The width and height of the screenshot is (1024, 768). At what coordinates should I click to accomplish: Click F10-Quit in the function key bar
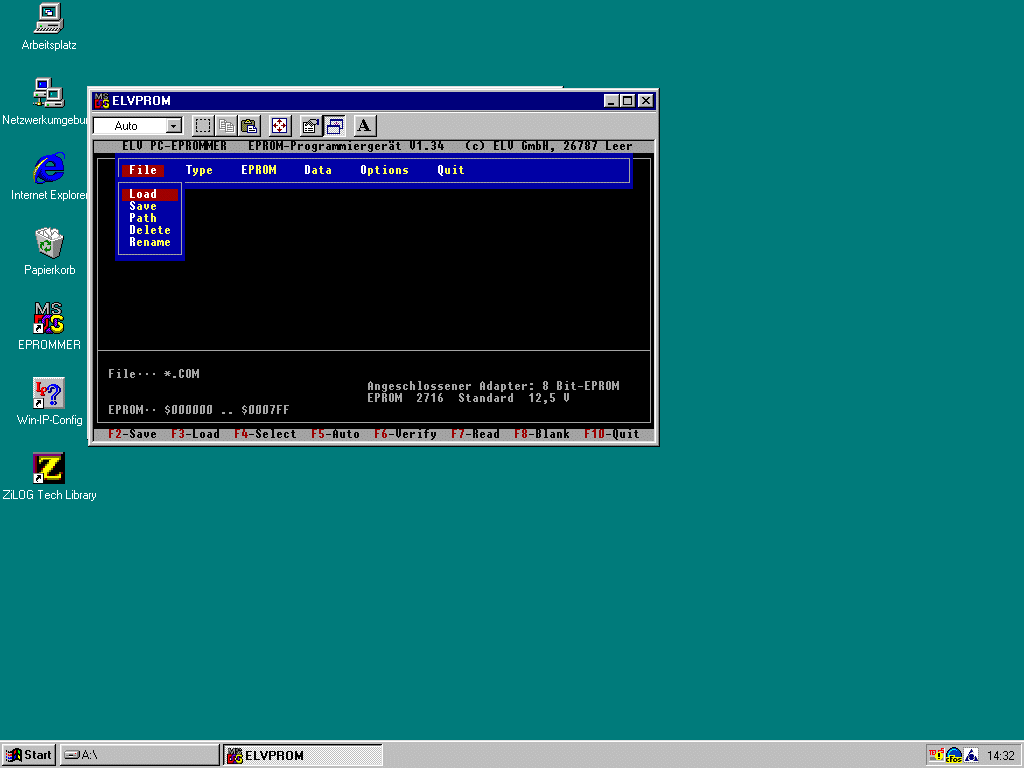pos(612,434)
